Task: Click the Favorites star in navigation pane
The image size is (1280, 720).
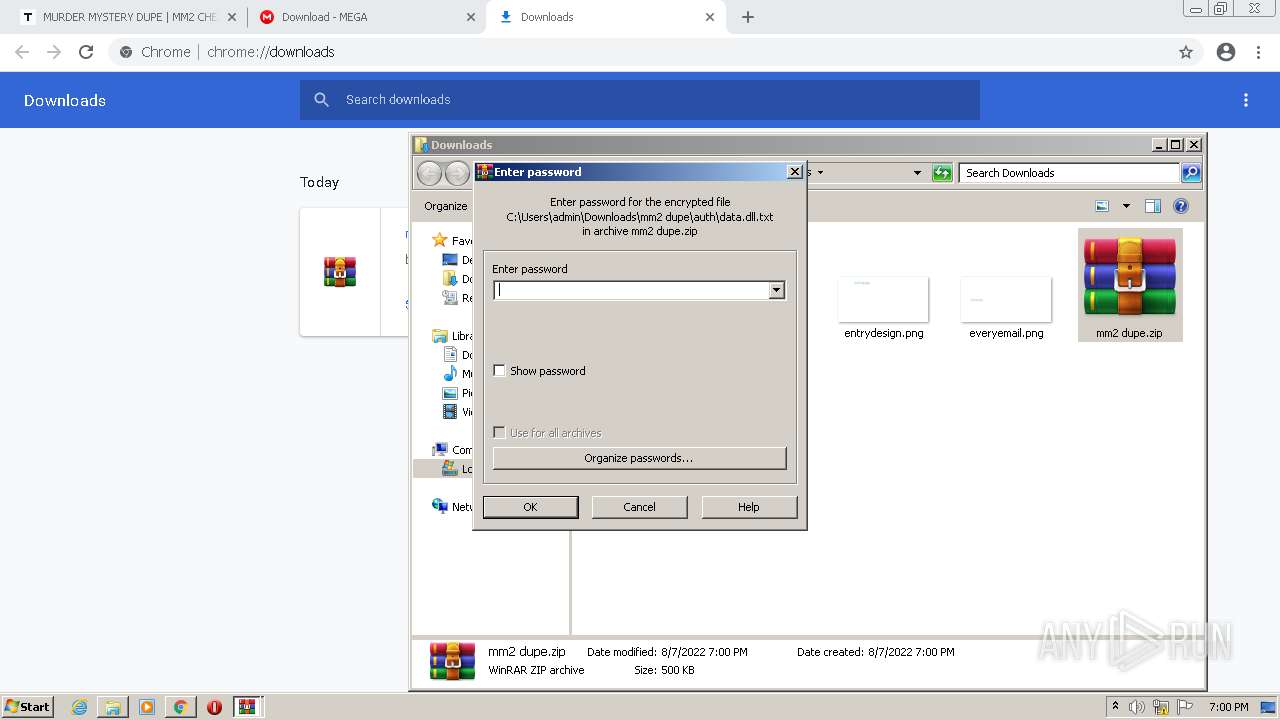Action: 440,240
